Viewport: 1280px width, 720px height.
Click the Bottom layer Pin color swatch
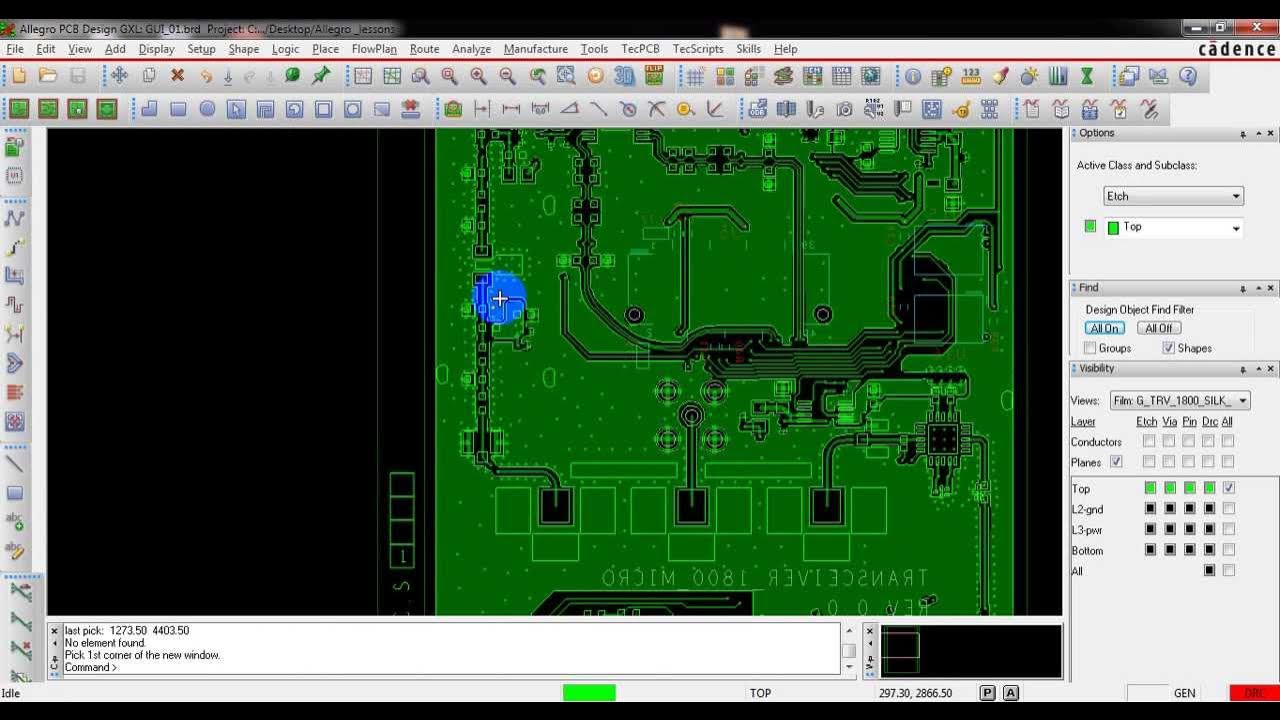pyautogui.click(x=1190, y=550)
